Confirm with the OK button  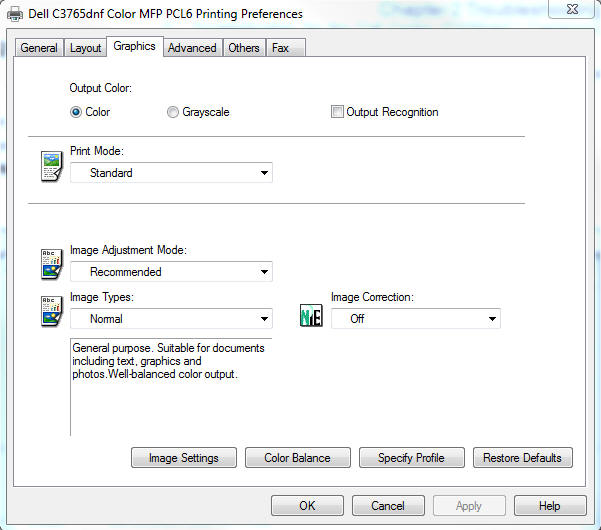point(307,505)
